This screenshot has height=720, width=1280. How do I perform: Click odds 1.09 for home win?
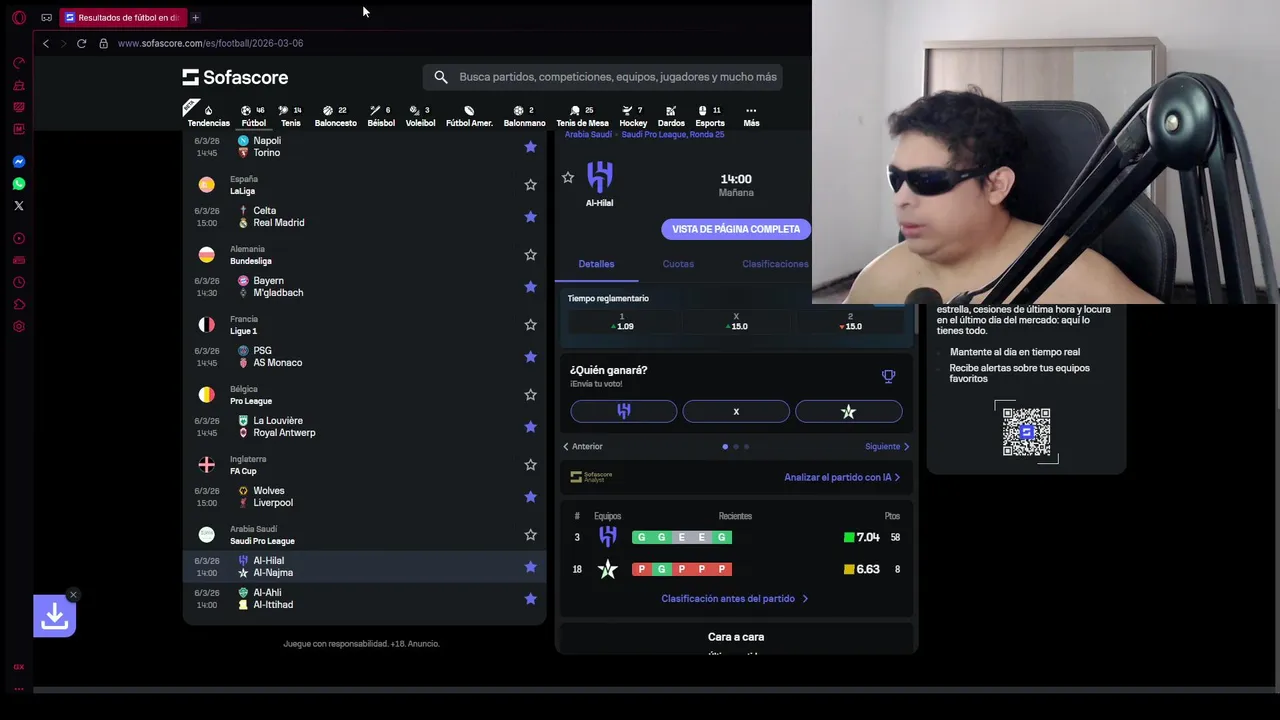click(622, 322)
